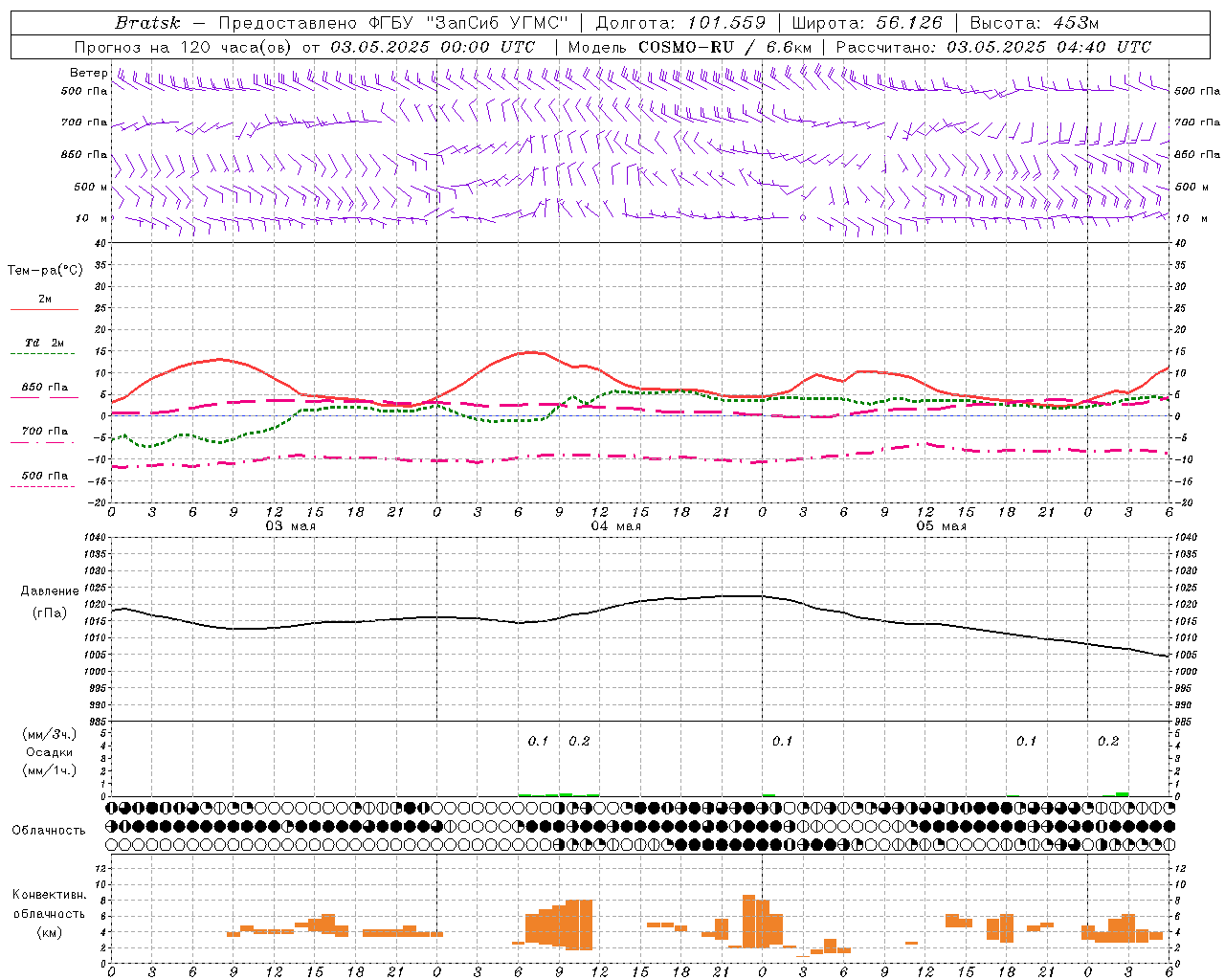Click the 850 гПа temperature legend label
Image resolution: width=1225 pixels, height=980 pixels.
[x=45, y=388]
